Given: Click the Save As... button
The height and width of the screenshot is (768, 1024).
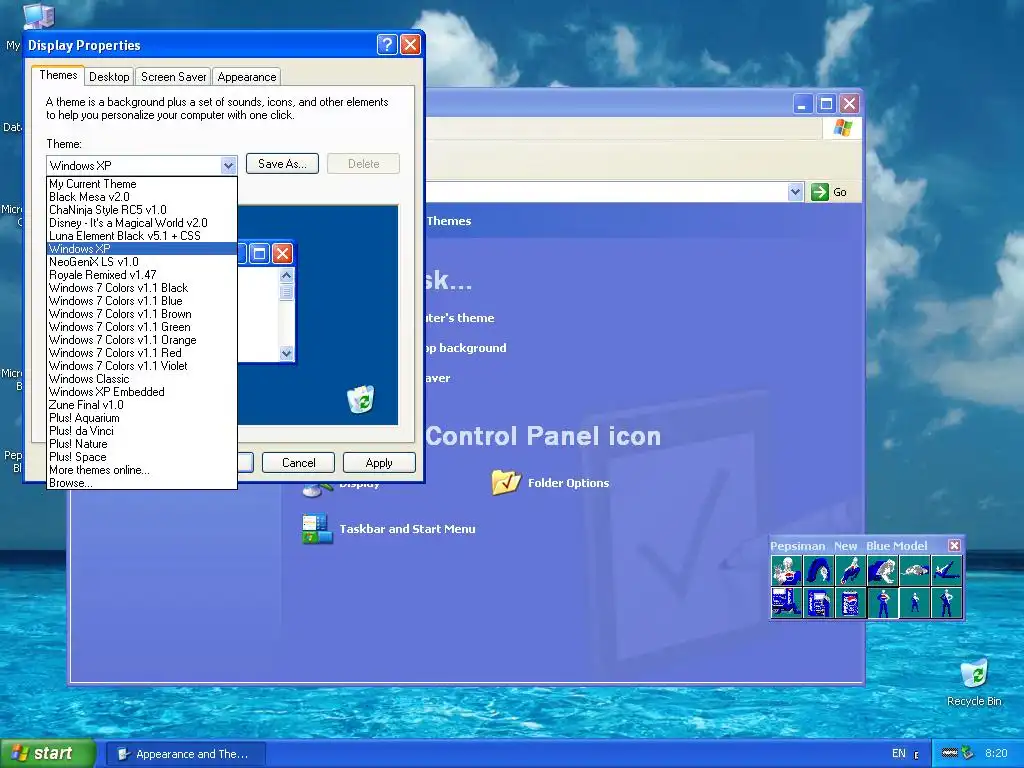Looking at the screenshot, I should pos(282,164).
